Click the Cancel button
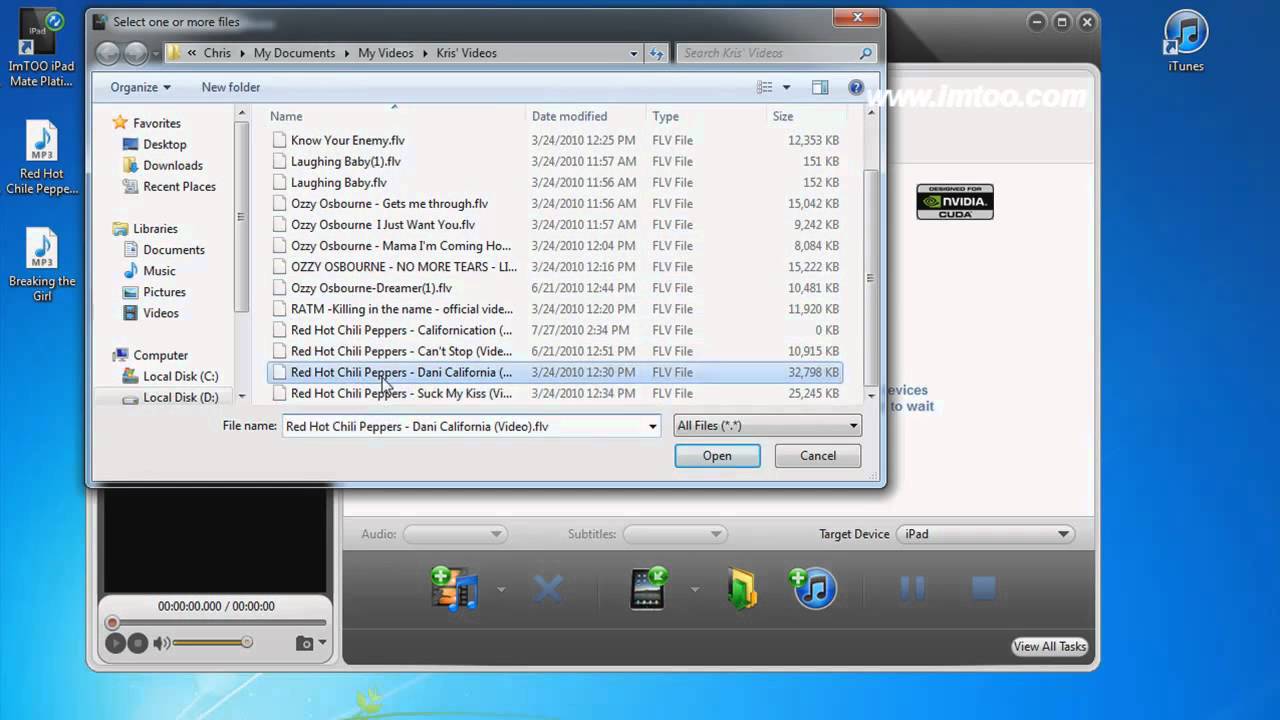Image resolution: width=1280 pixels, height=720 pixels. [x=818, y=455]
